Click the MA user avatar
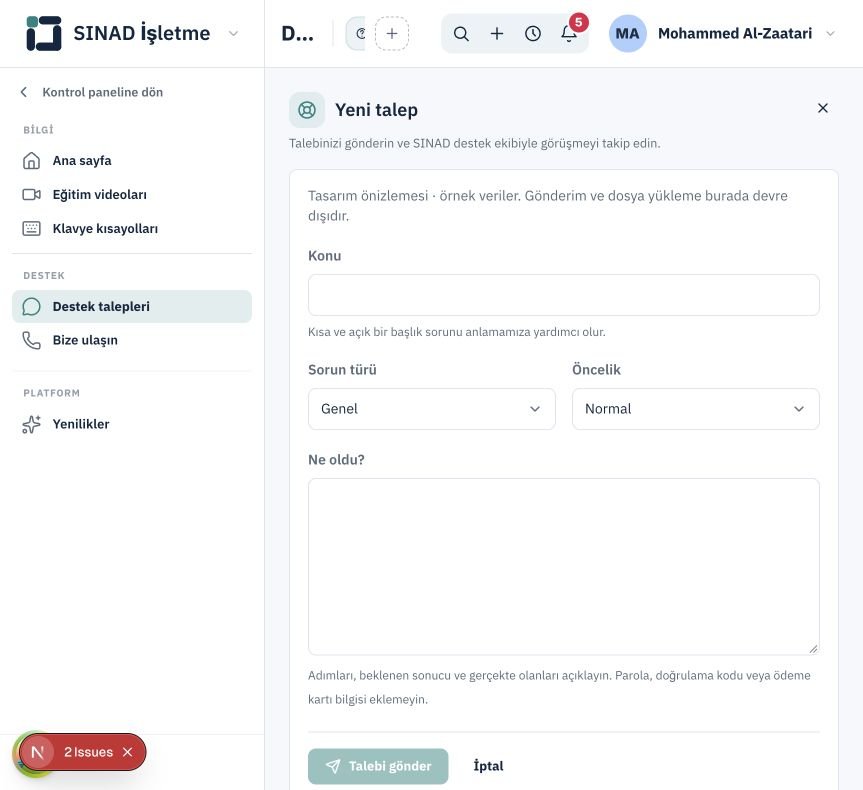This screenshot has height=790, width=863. [627, 34]
